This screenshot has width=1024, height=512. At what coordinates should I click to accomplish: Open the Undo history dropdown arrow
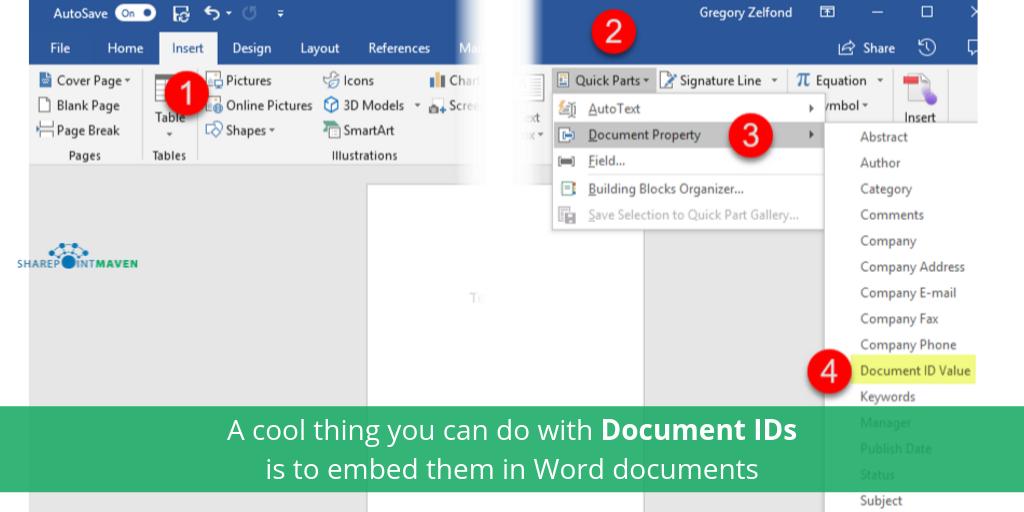pyautogui.click(x=229, y=13)
